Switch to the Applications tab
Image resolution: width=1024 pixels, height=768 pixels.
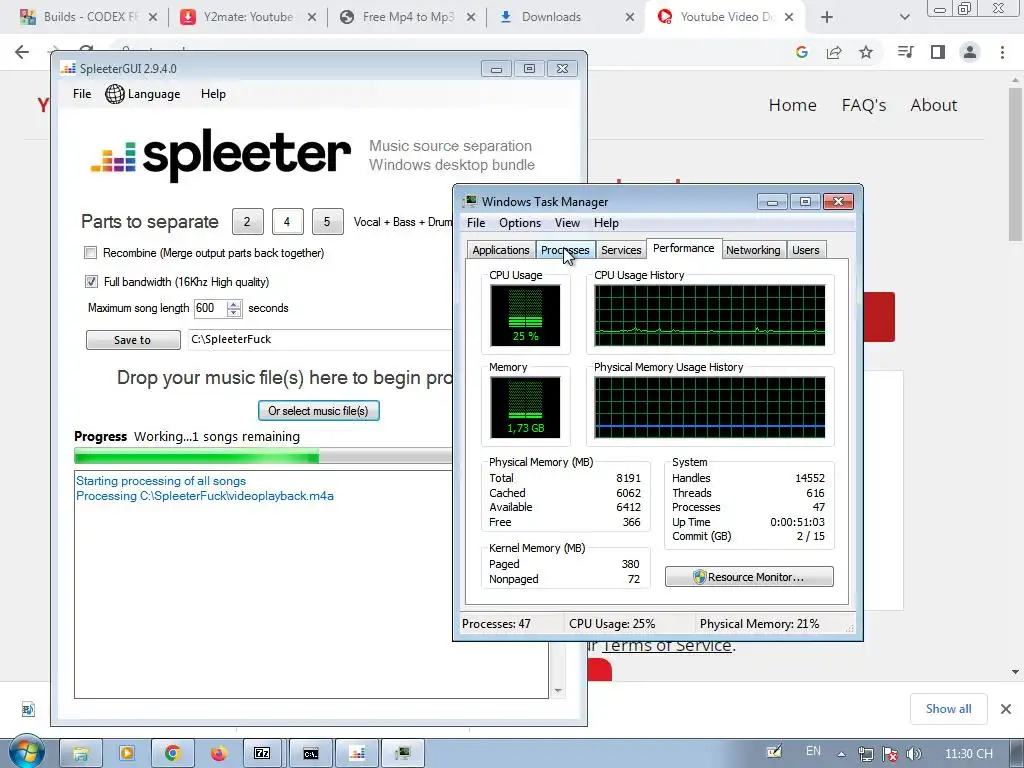[x=500, y=250]
